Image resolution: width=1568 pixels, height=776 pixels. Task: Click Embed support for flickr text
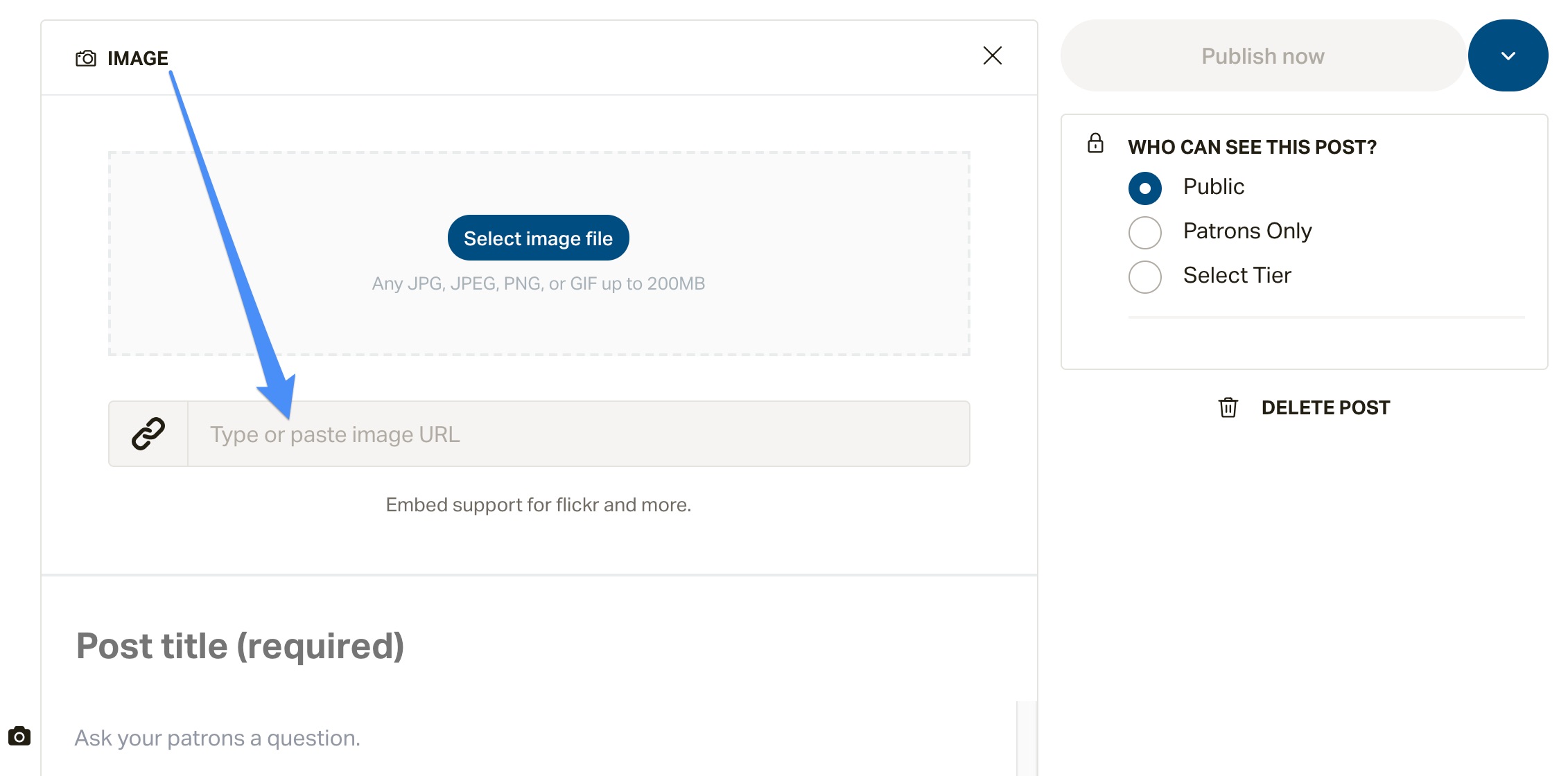539,504
